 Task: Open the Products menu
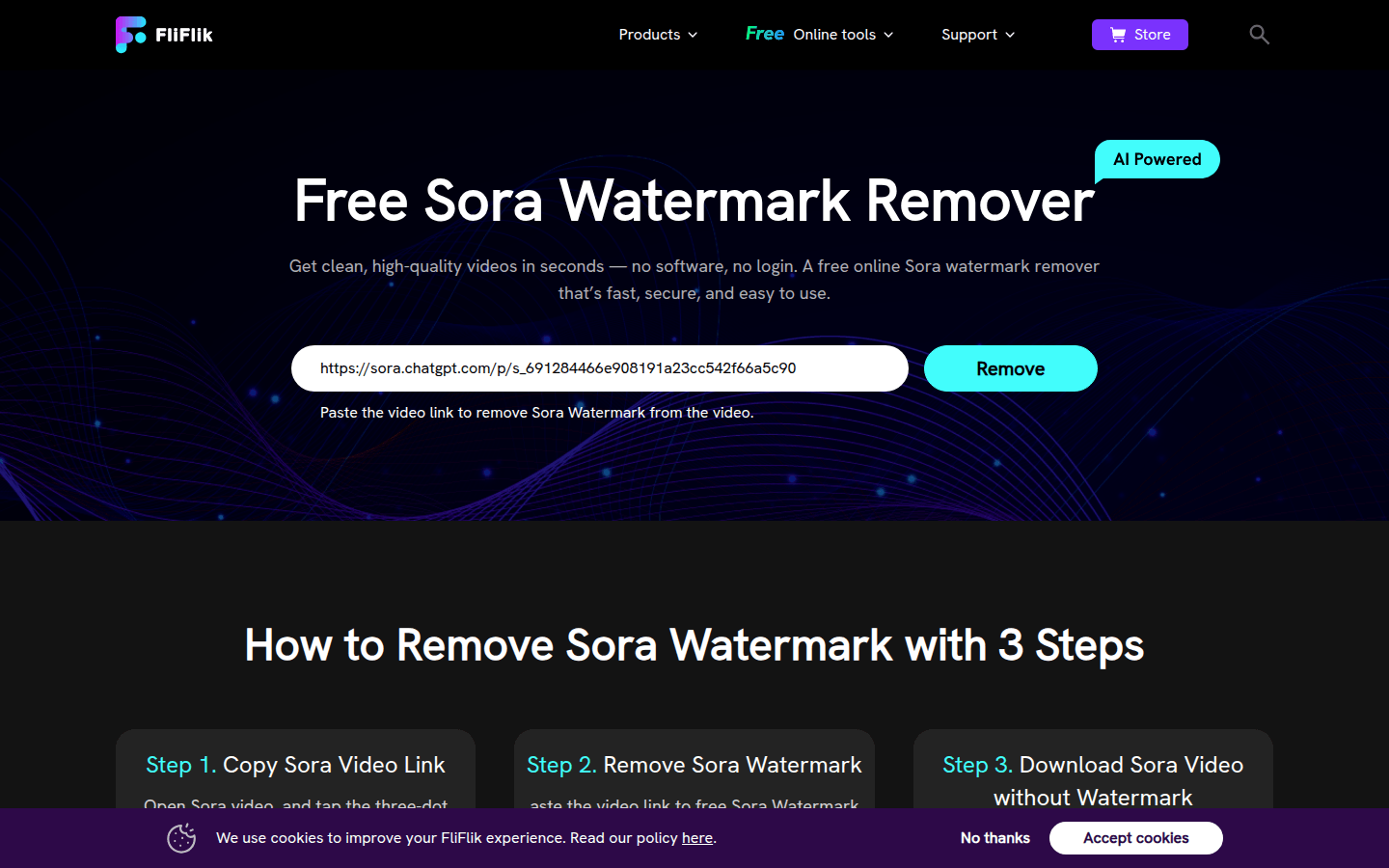658,35
